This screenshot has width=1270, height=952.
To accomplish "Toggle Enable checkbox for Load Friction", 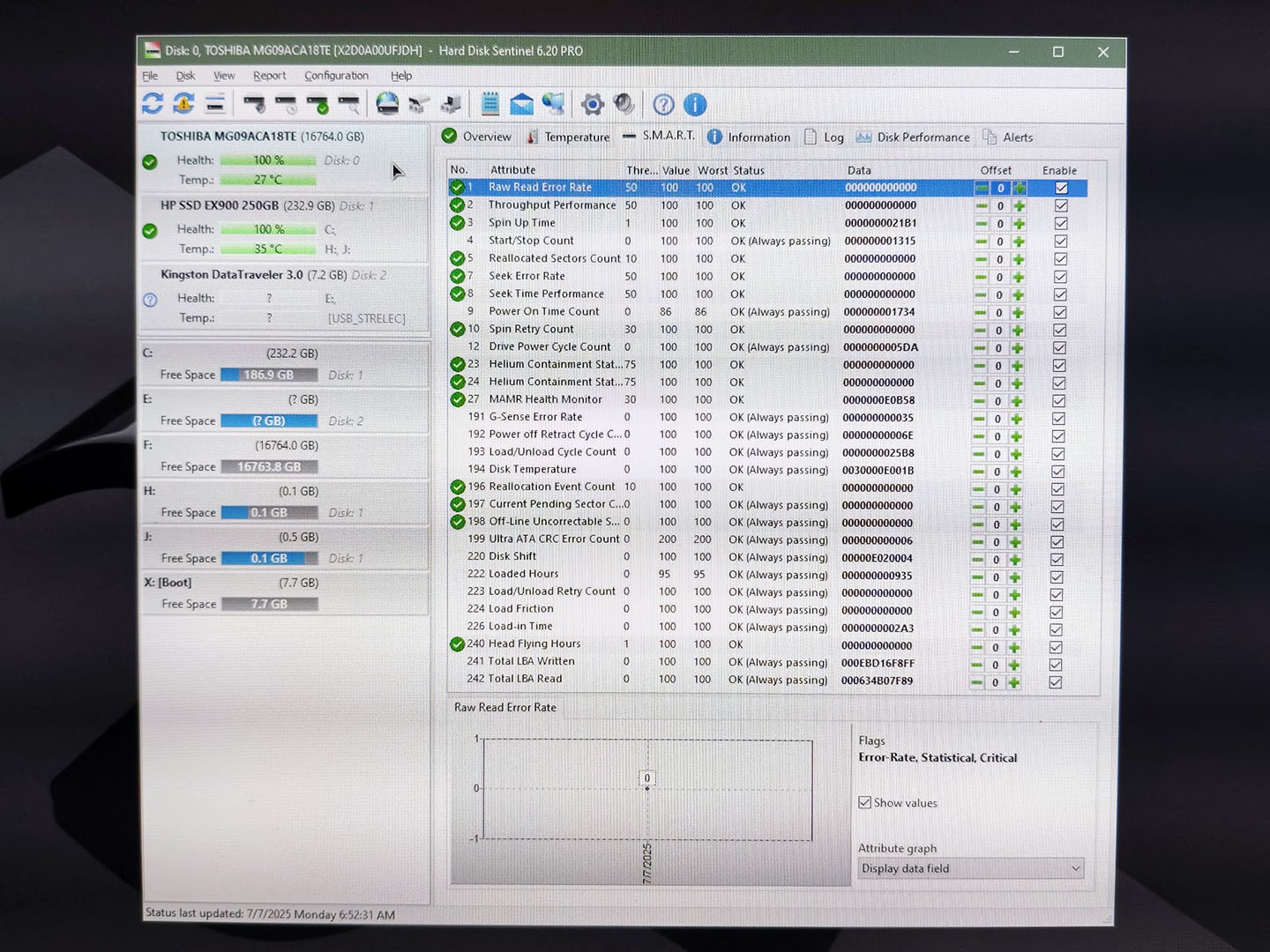I will pos(1057,613).
